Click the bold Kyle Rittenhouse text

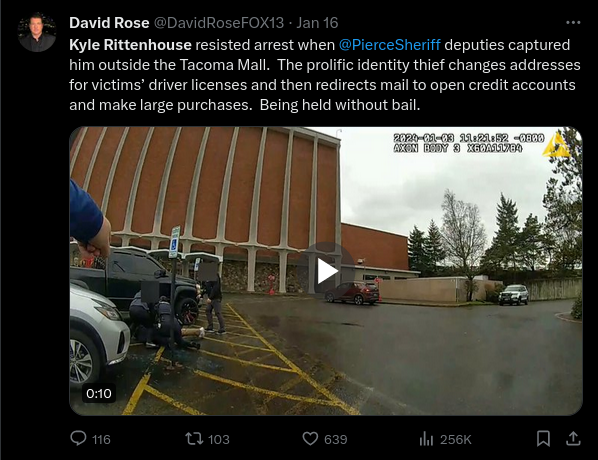point(130,45)
